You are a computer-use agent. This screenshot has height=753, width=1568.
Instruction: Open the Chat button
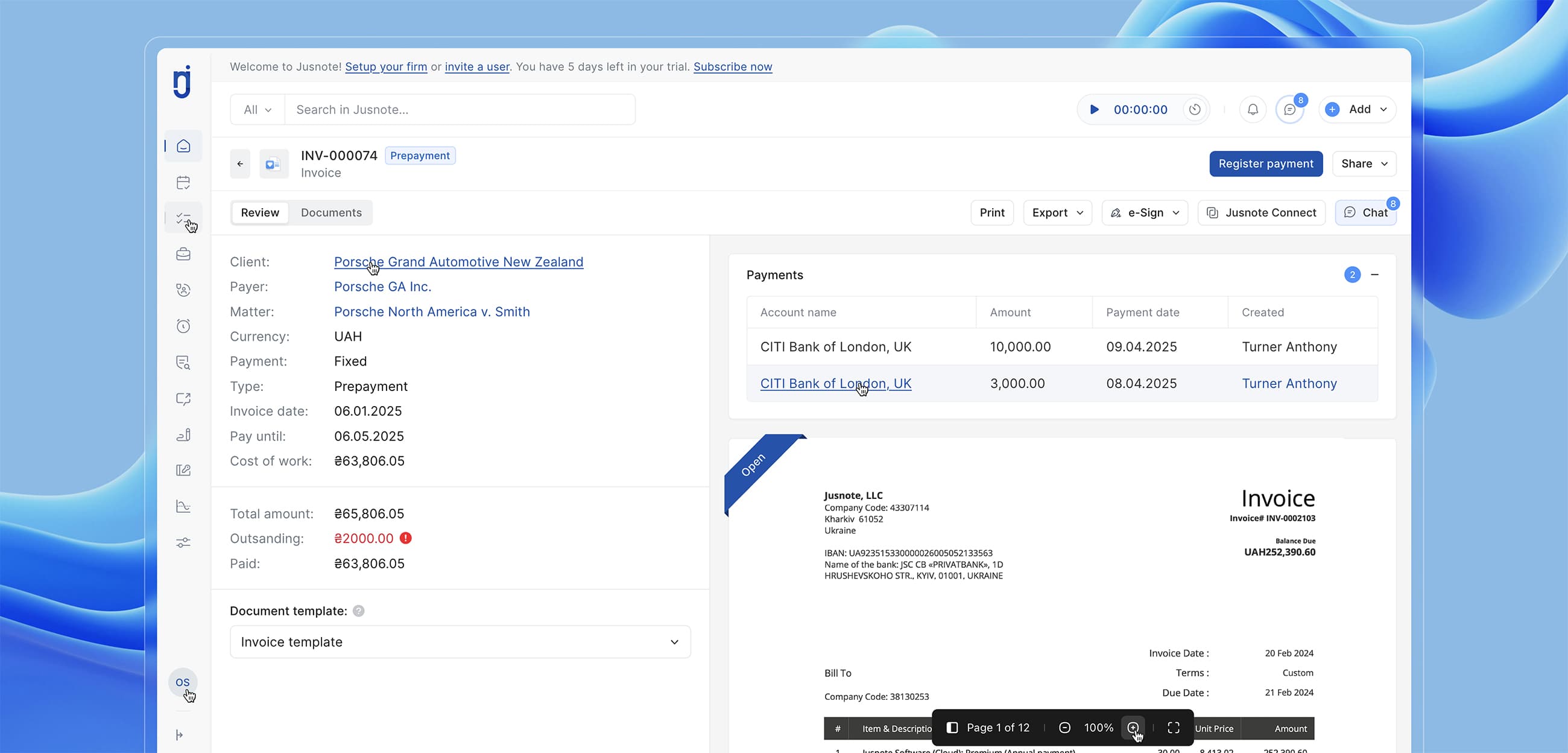click(1365, 212)
